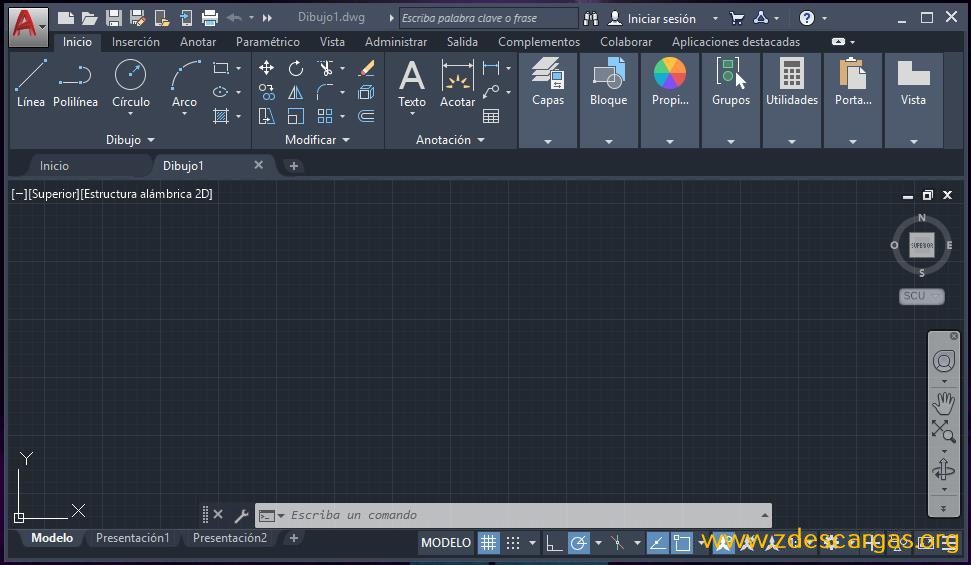The image size is (971, 565).
Task: Expand the Dibujo panel
Action: (130, 140)
